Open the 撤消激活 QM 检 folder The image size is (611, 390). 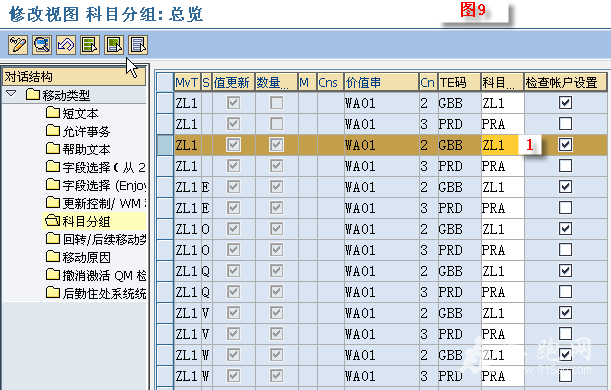95,275
